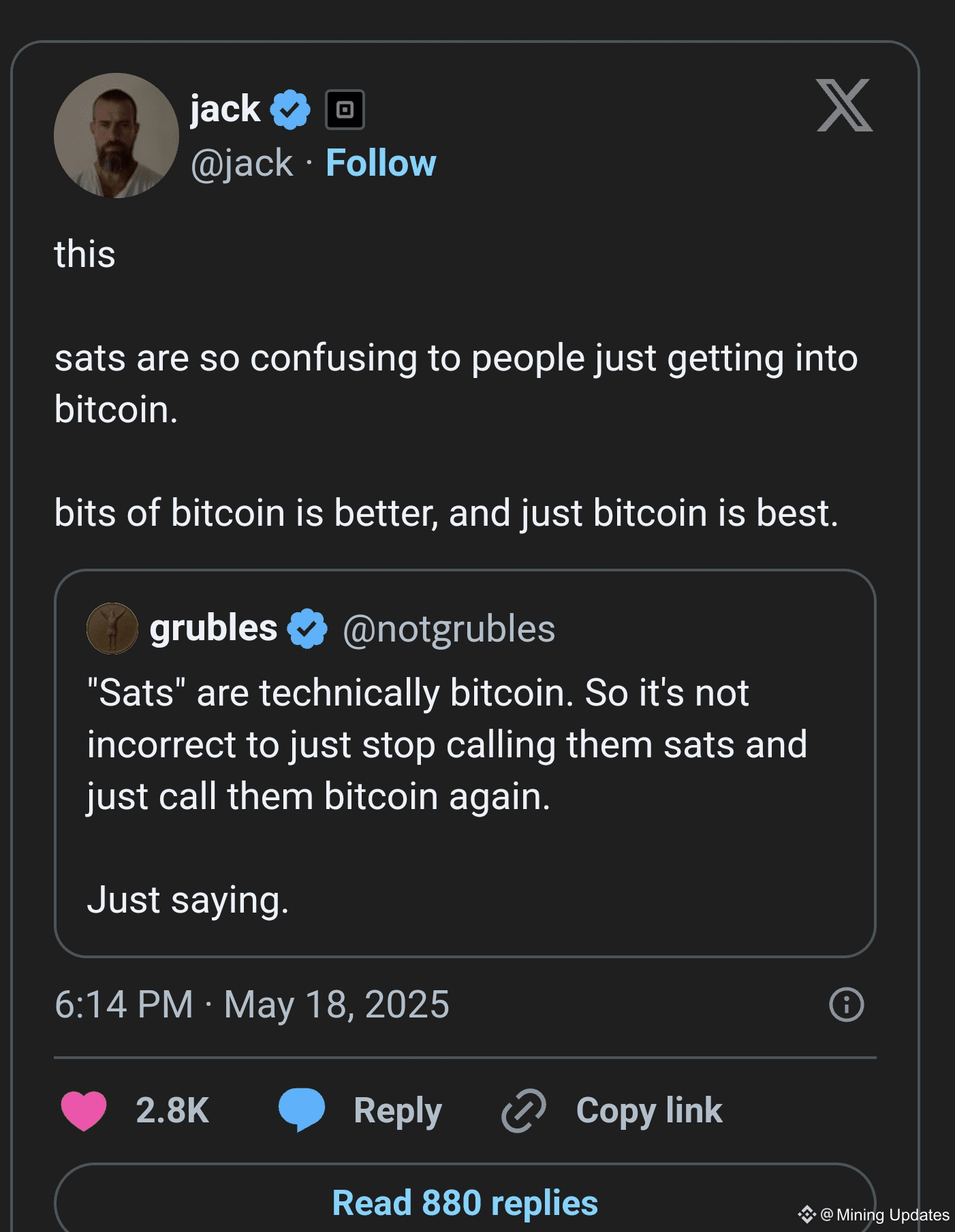Click the Reply text label
Screen dimensions: 955x1232
point(398,1110)
